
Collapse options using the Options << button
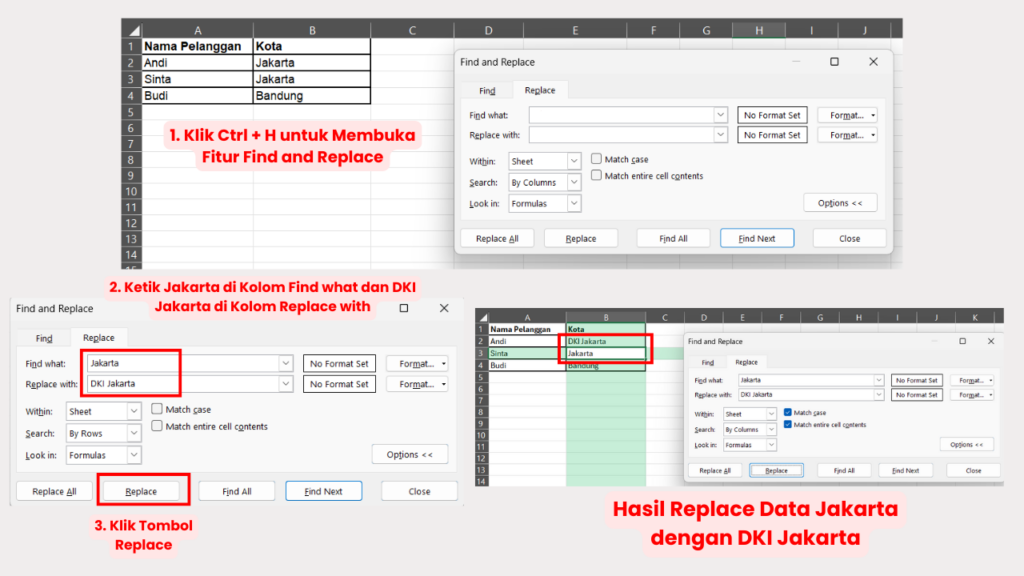[x=840, y=203]
